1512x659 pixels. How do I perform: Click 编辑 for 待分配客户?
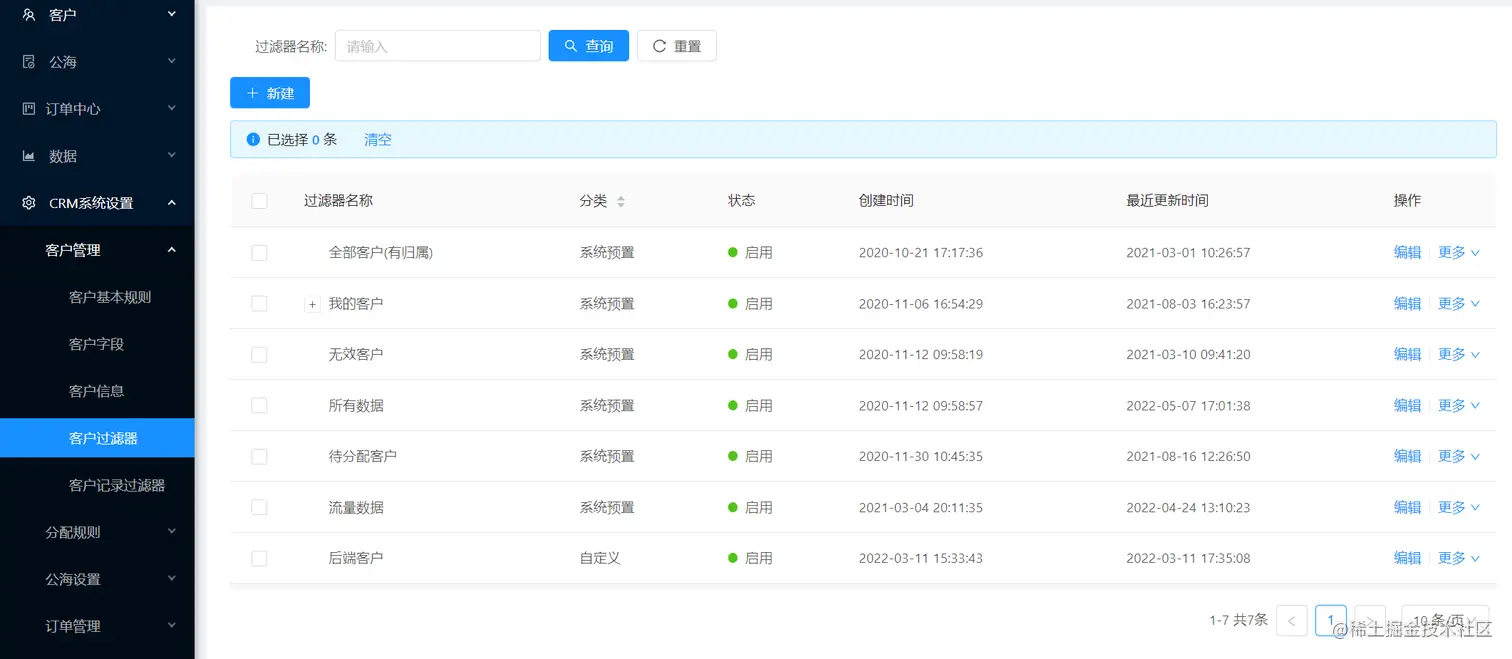click(1408, 456)
